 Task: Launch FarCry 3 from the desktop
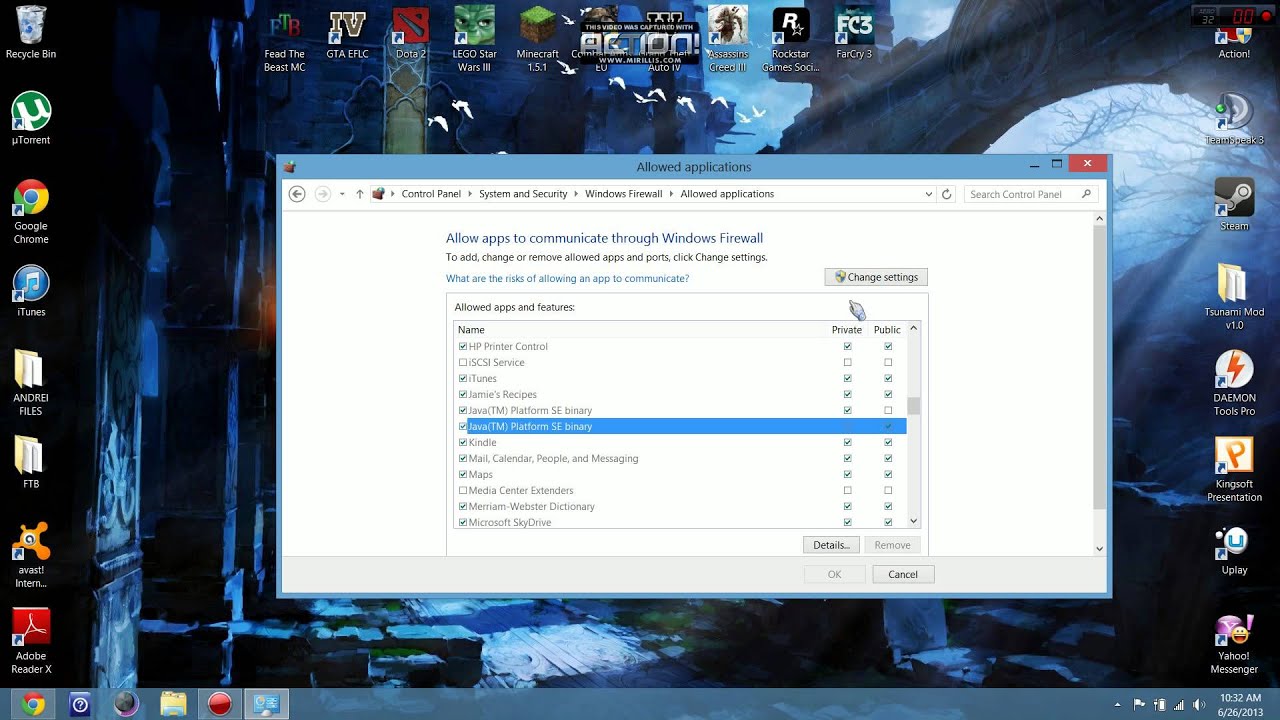854,33
